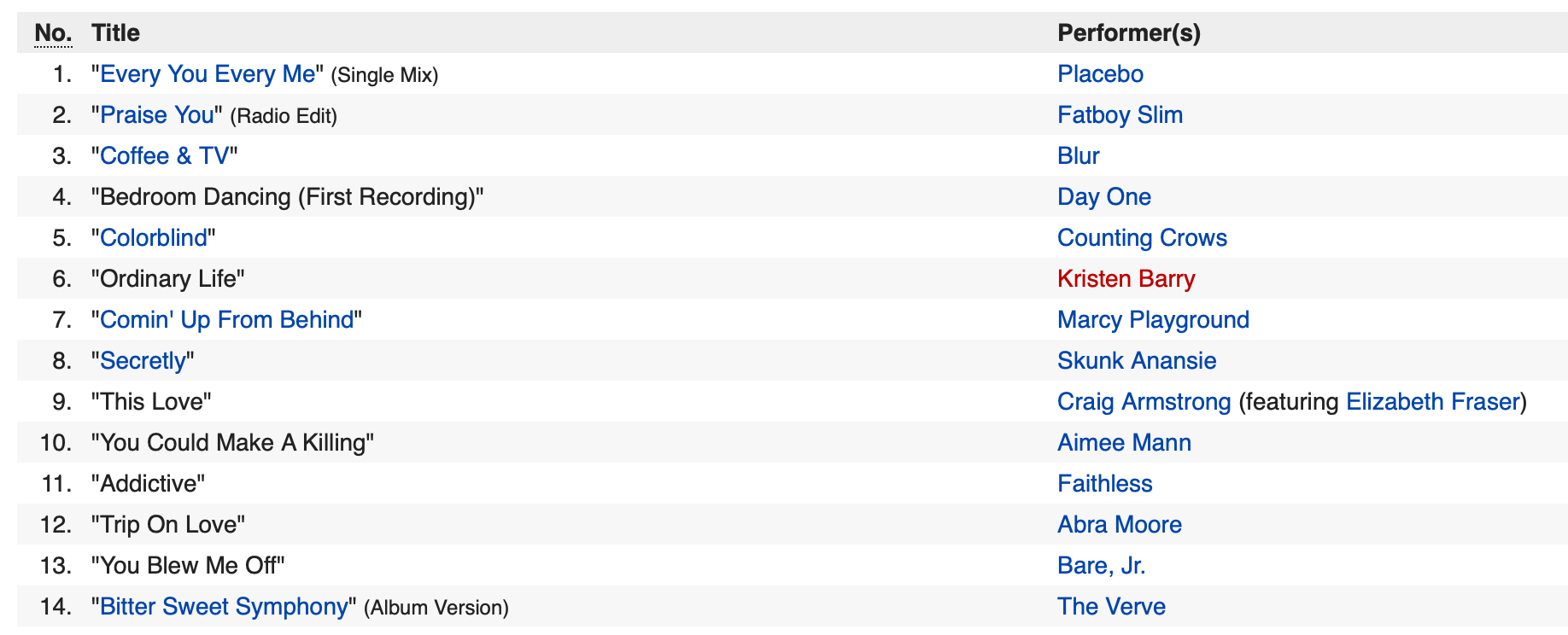Open the "Coffee & TV" link
This screenshot has width=1568, height=635.
click(165, 156)
